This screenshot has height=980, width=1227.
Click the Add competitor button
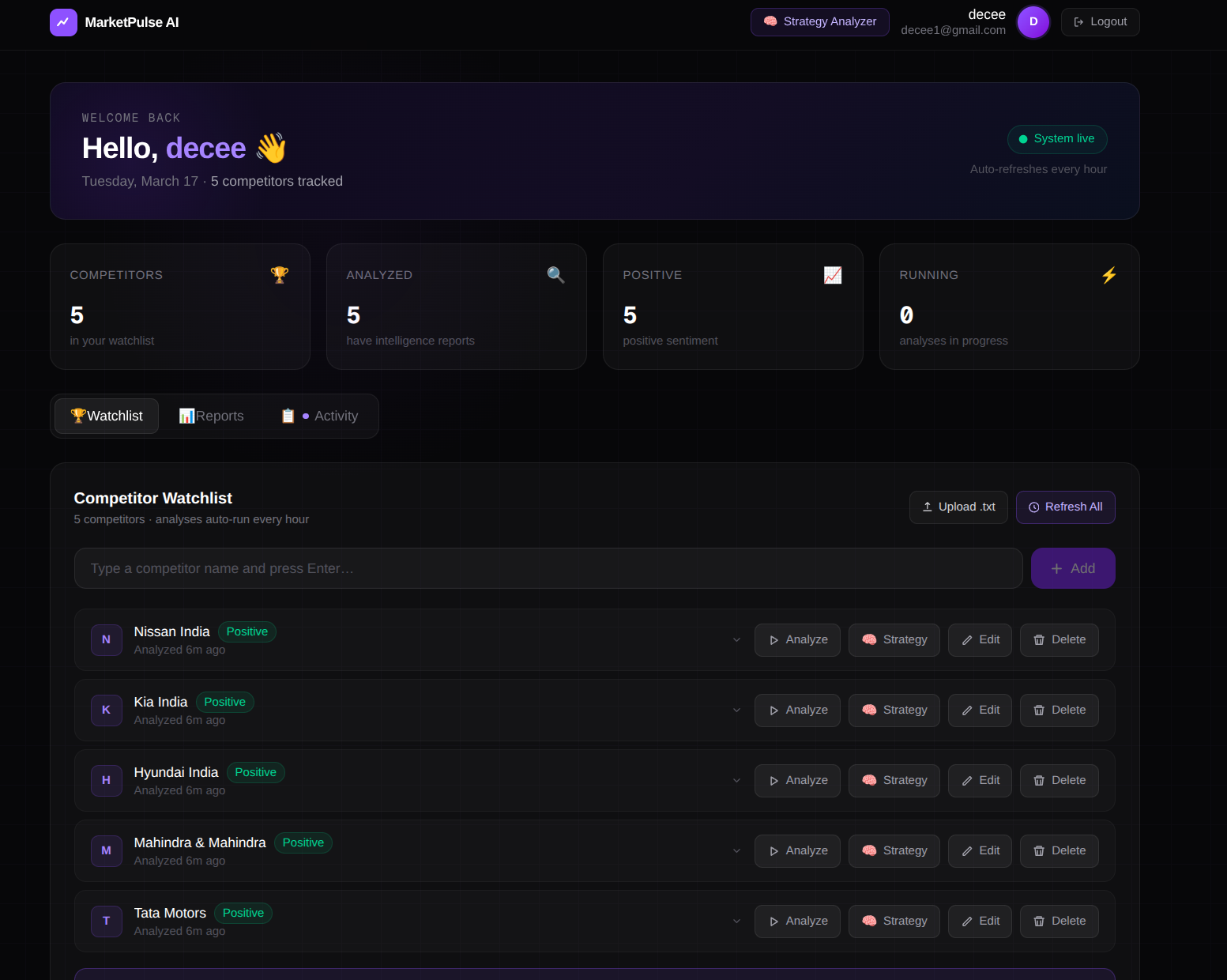pos(1073,568)
